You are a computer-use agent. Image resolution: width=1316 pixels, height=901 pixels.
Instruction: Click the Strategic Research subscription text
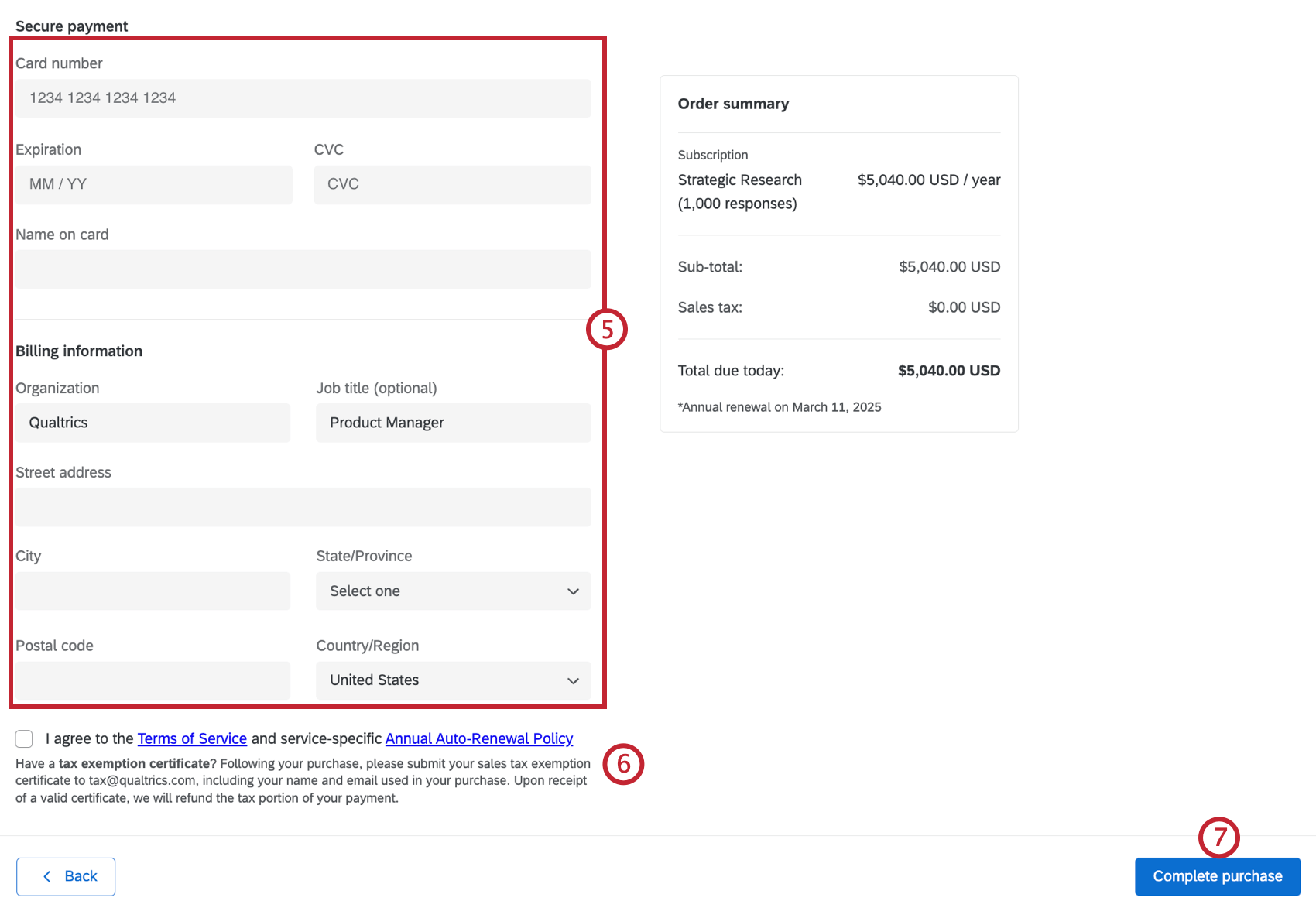tap(740, 192)
